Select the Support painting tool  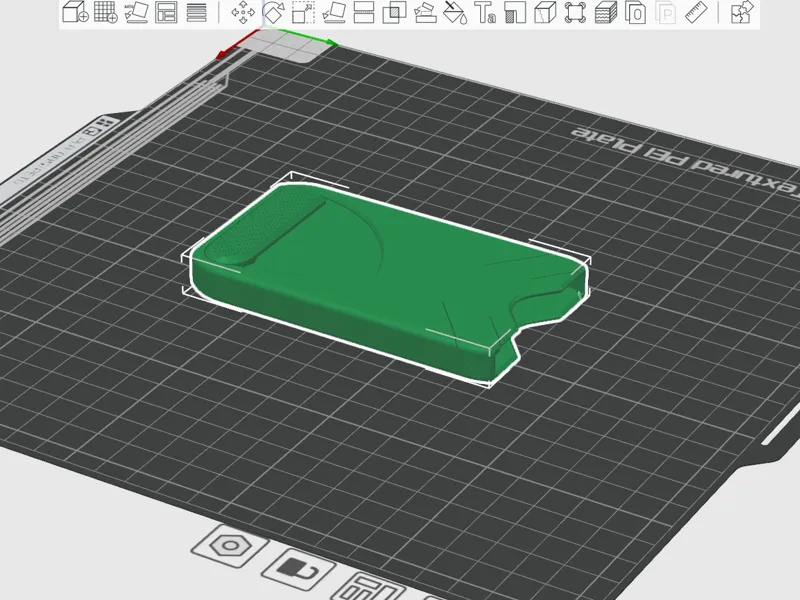(x=424, y=12)
